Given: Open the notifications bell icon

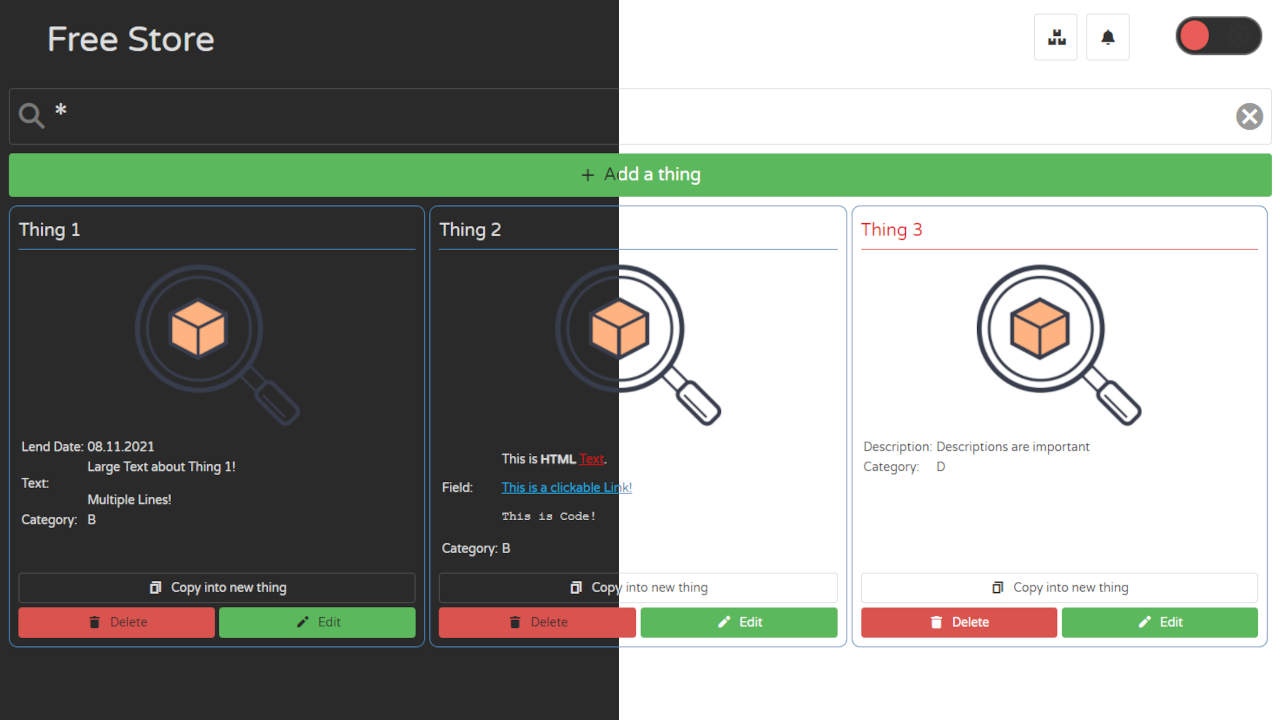Looking at the screenshot, I should point(1108,37).
